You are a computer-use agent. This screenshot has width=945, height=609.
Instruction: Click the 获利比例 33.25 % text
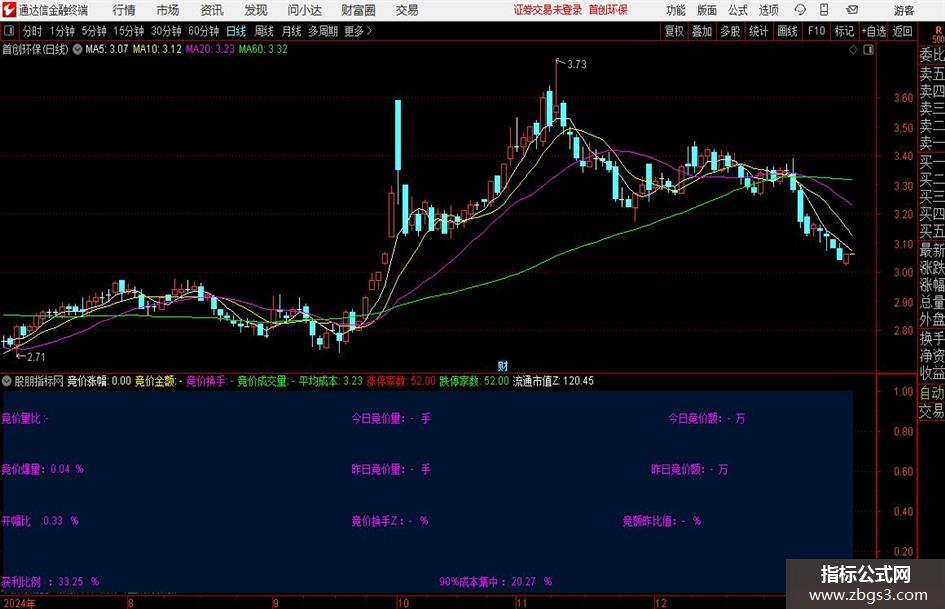[50, 582]
